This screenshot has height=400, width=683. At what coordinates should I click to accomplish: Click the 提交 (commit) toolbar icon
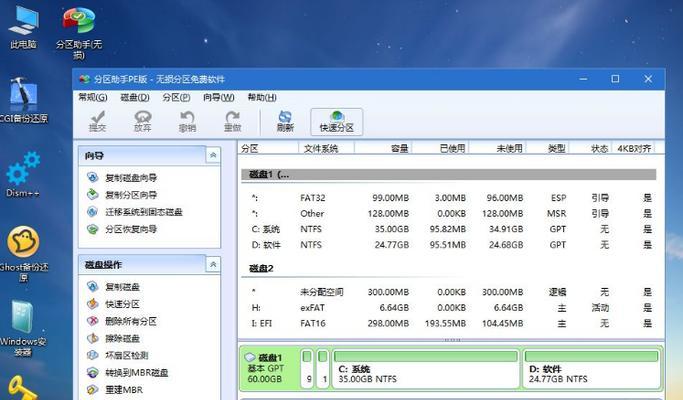tap(98, 122)
